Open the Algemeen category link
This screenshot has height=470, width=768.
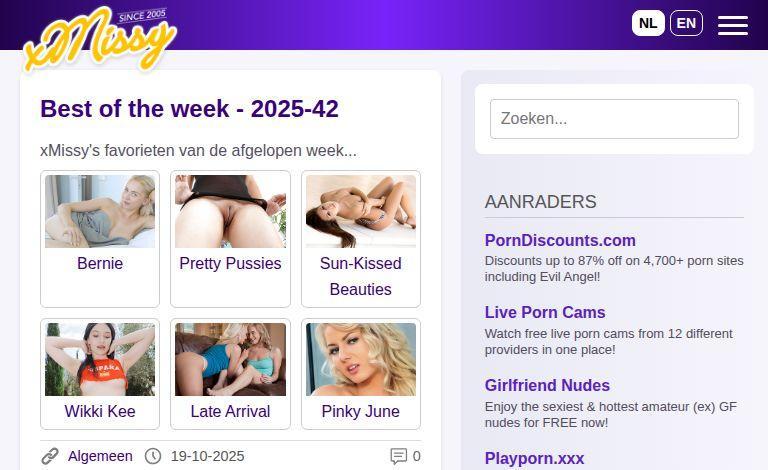coord(100,456)
